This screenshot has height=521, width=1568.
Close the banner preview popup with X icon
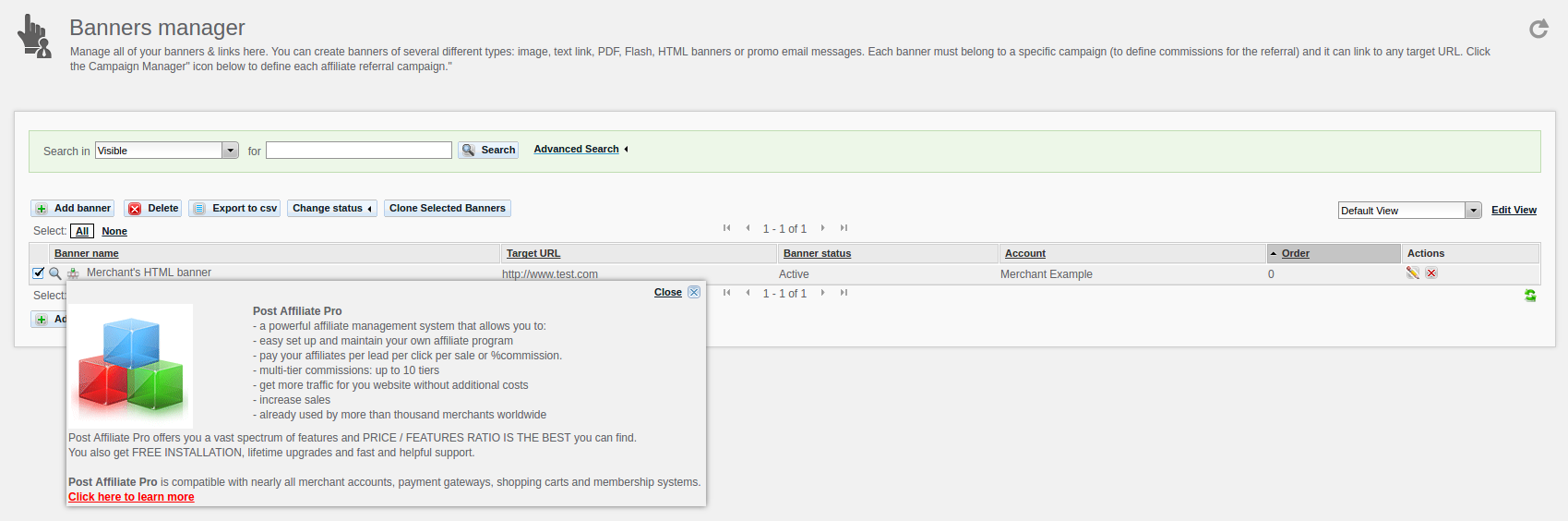(694, 292)
